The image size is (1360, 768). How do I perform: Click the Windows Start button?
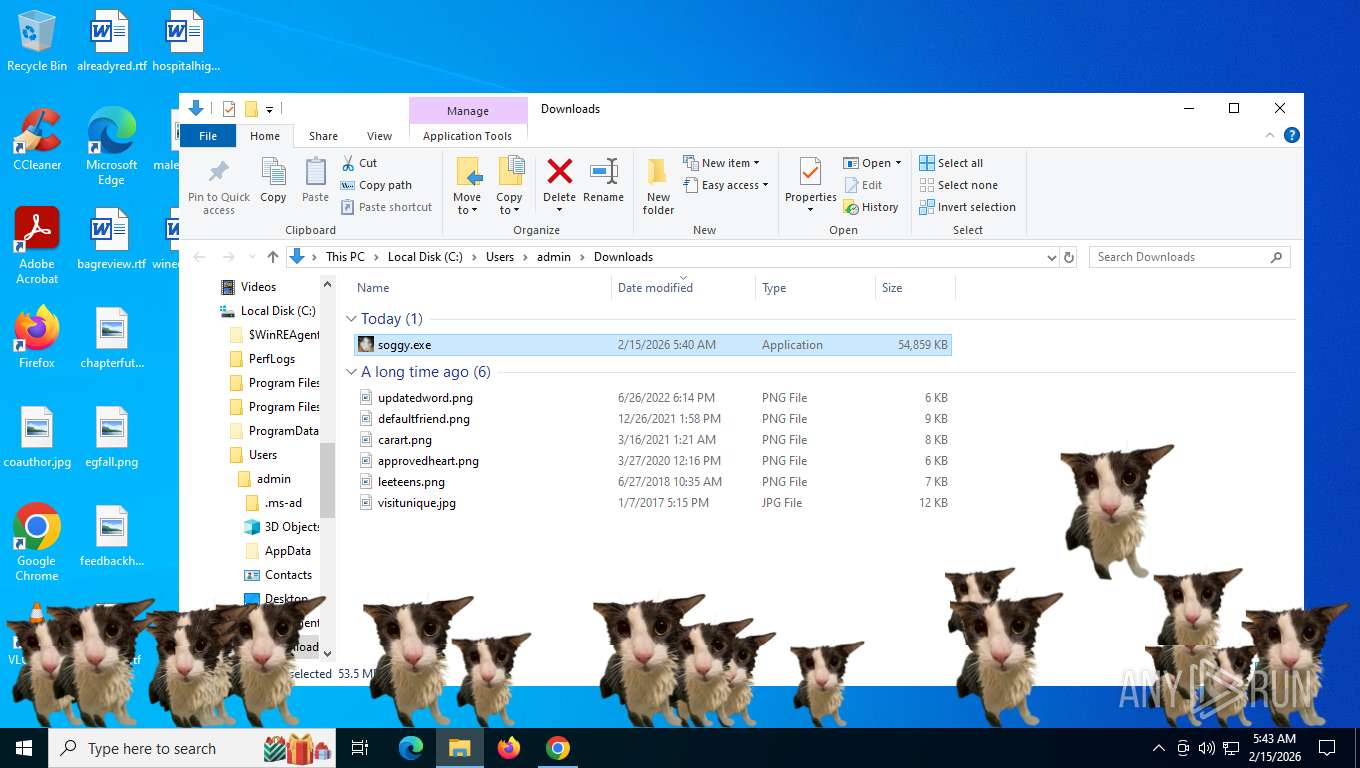[x=24, y=748]
